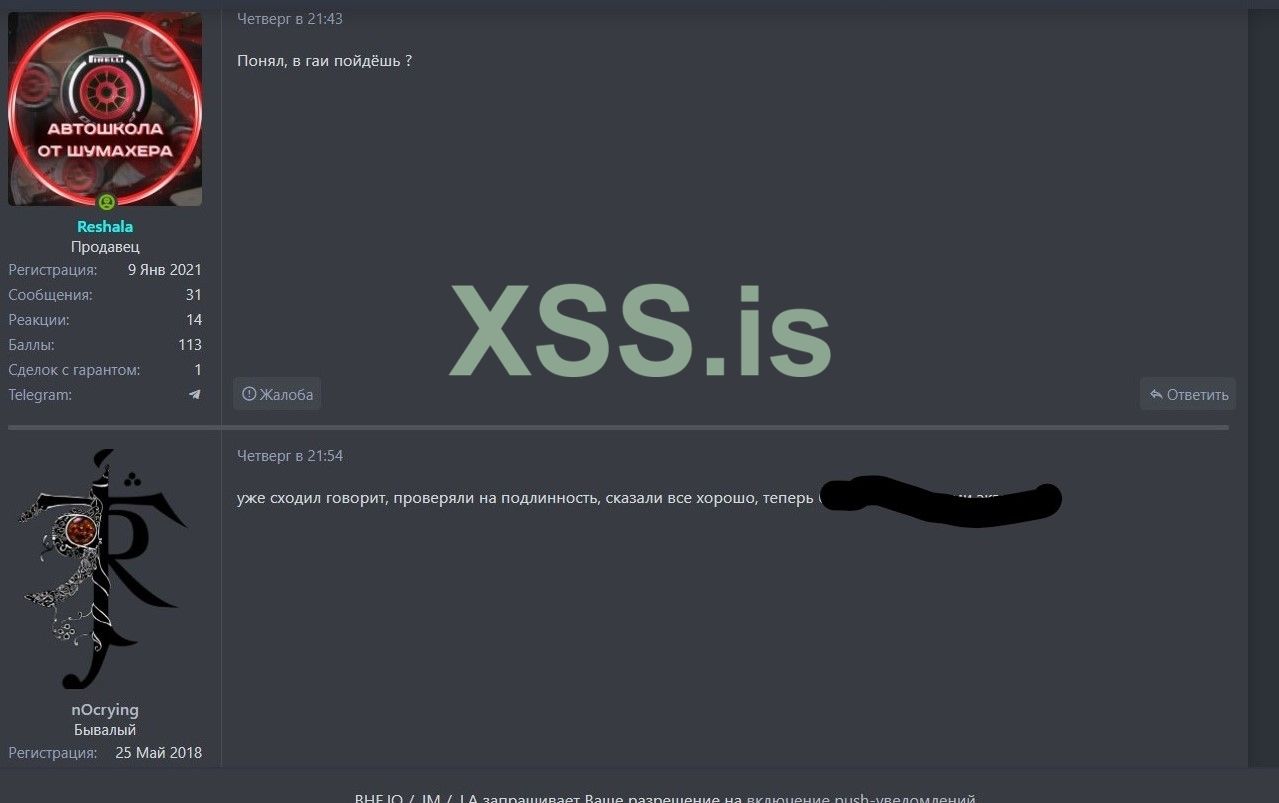
Task: Open the post timestamp Четверг в 21:43
Action: pos(290,18)
